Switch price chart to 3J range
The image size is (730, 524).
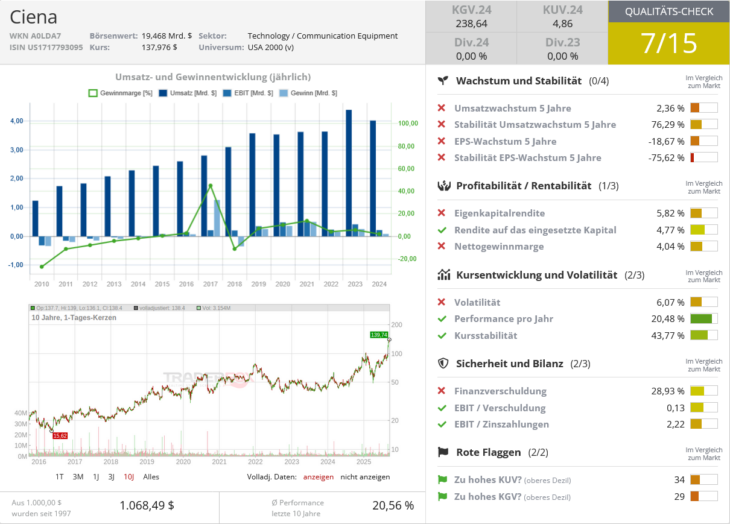point(111,477)
